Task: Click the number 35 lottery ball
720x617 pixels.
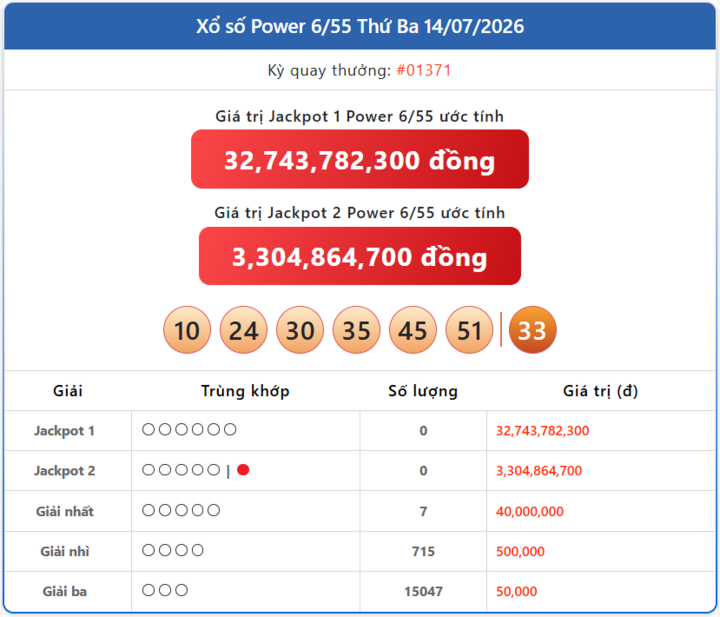Action: pos(356,330)
